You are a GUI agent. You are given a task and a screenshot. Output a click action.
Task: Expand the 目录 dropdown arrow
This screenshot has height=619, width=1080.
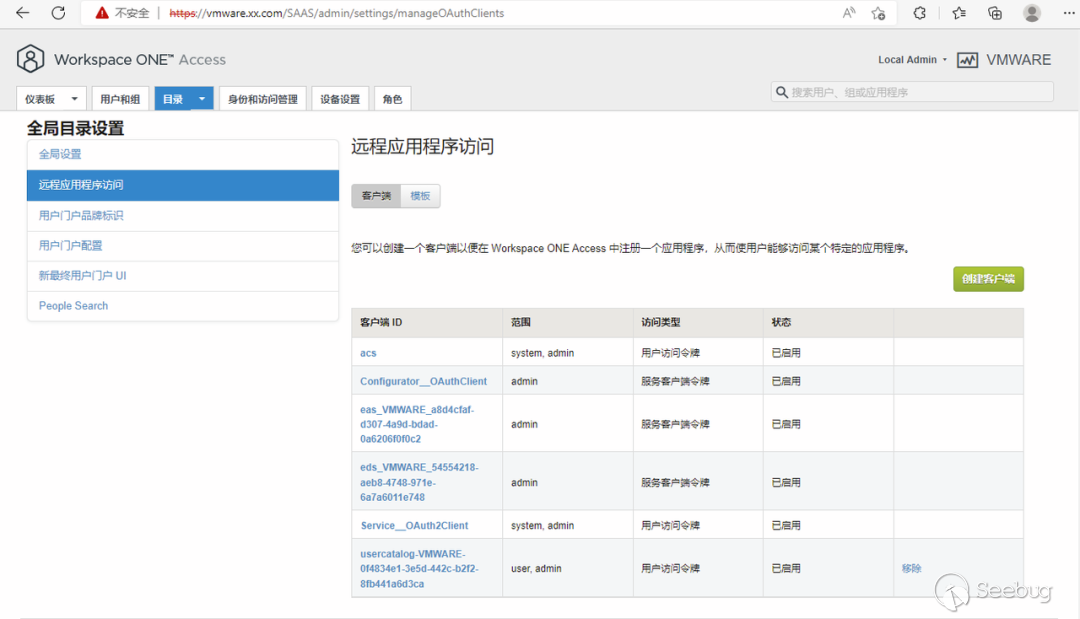click(202, 99)
